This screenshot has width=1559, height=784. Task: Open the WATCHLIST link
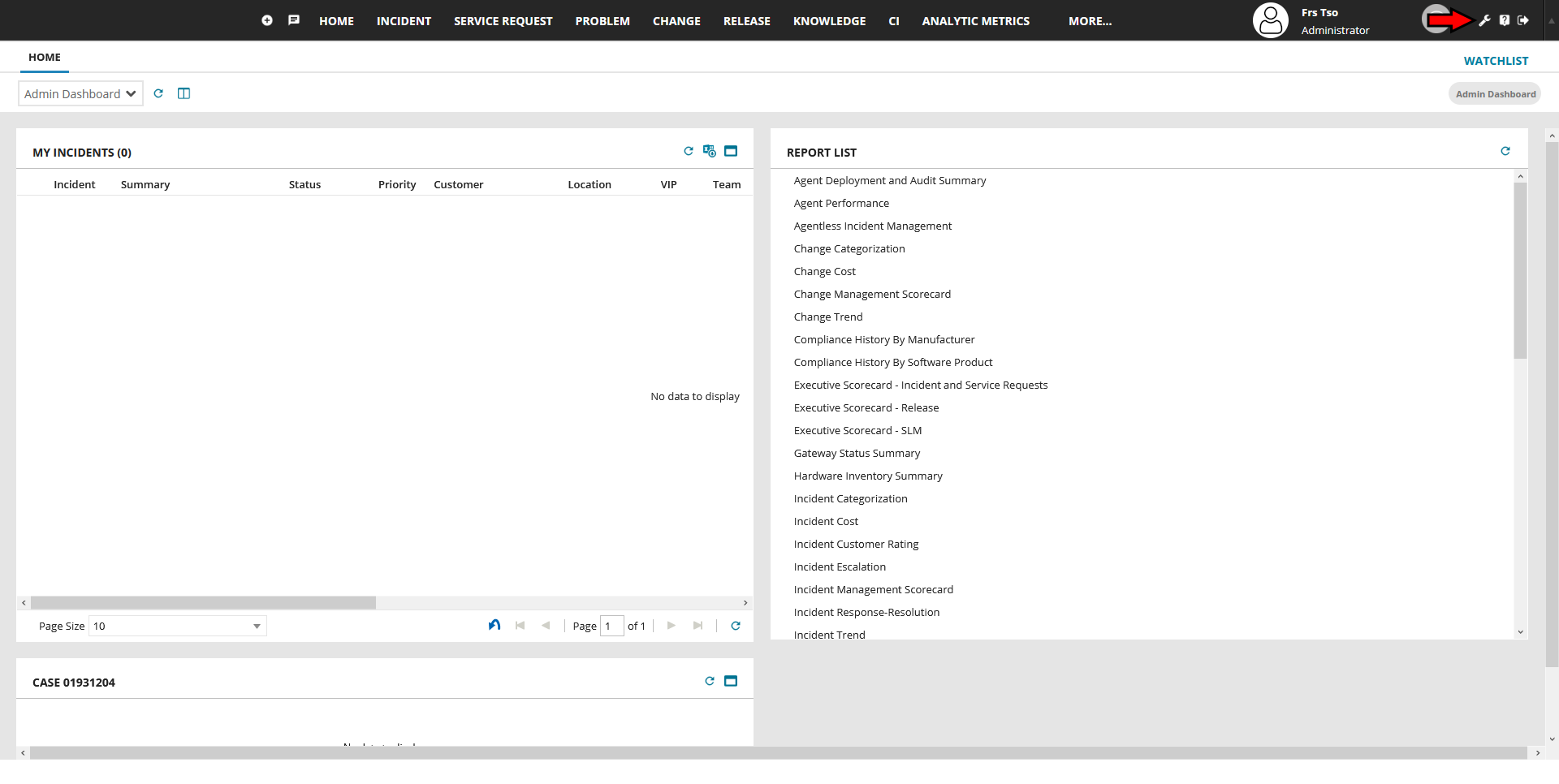point(1496,60)
